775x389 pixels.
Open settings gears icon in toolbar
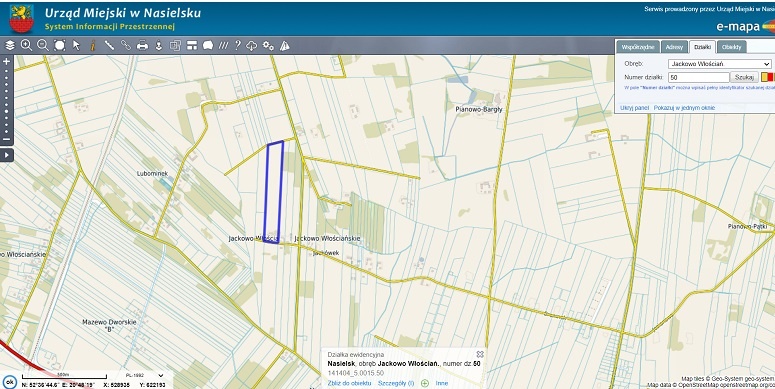(268, 45)
